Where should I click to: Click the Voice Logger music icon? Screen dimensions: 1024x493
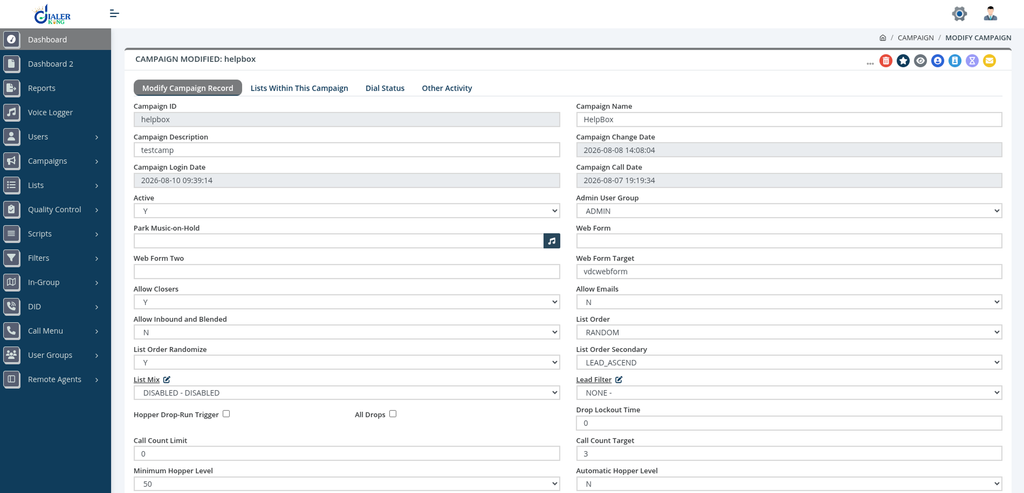[11, 112]
